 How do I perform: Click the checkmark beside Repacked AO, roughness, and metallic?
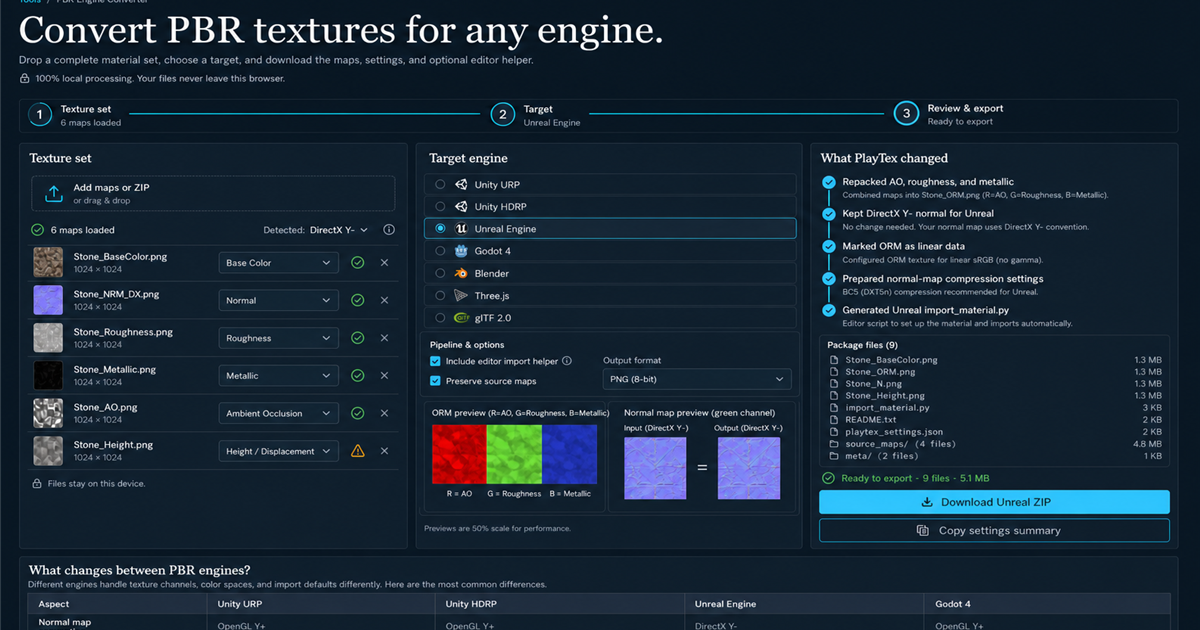[828, 183]
